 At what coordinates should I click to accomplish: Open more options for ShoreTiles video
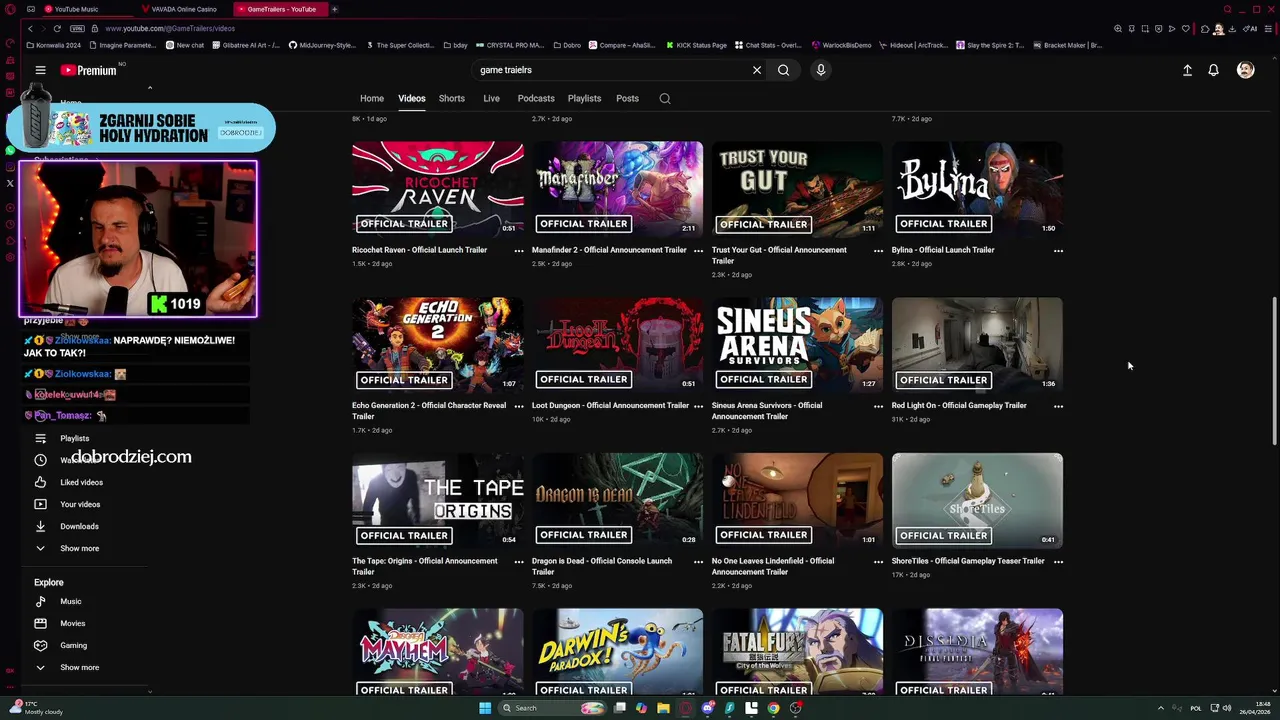[x=1058, y=562]
